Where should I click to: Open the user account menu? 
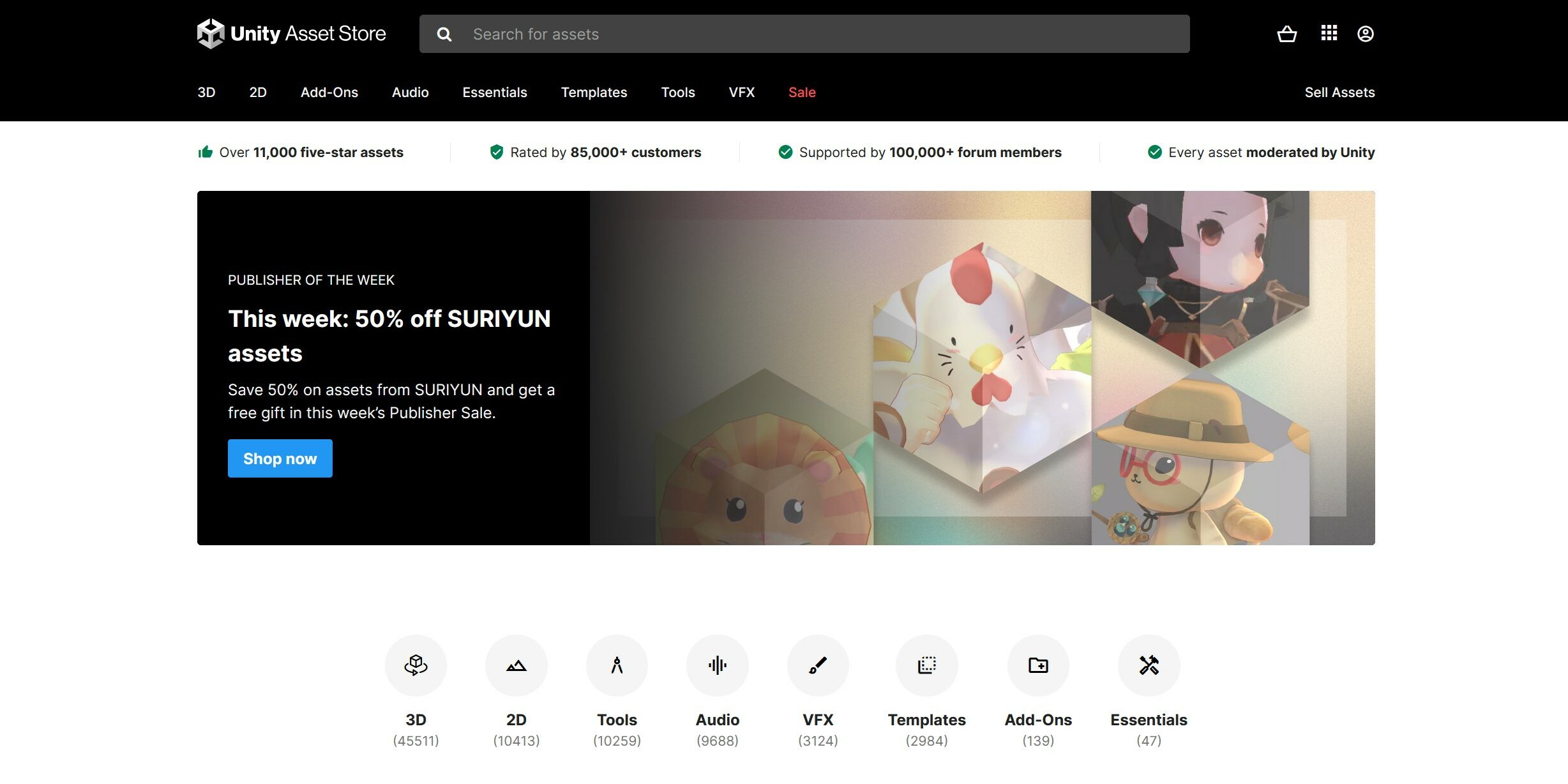pos(1366,33)
